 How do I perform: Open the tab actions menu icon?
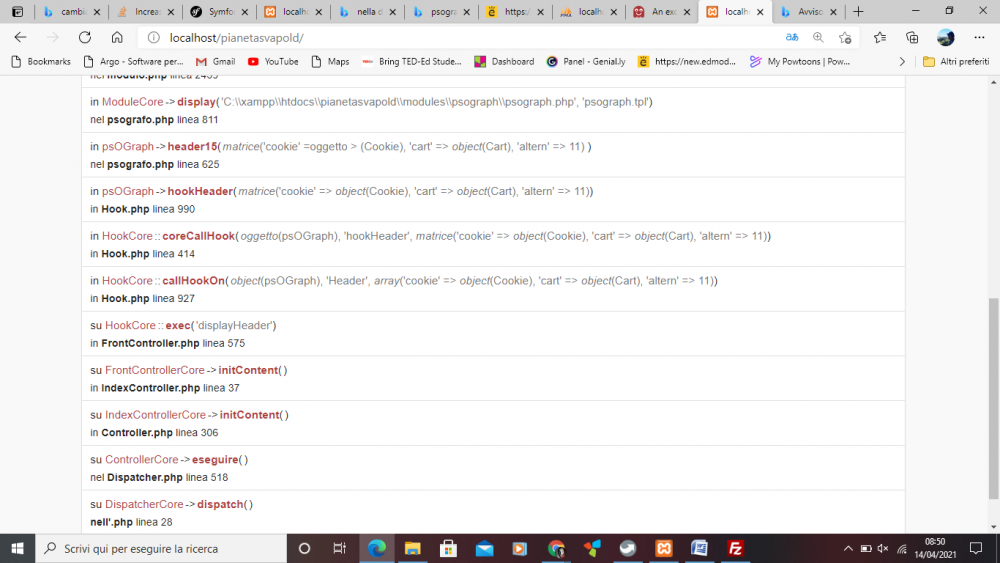(18, 11)
